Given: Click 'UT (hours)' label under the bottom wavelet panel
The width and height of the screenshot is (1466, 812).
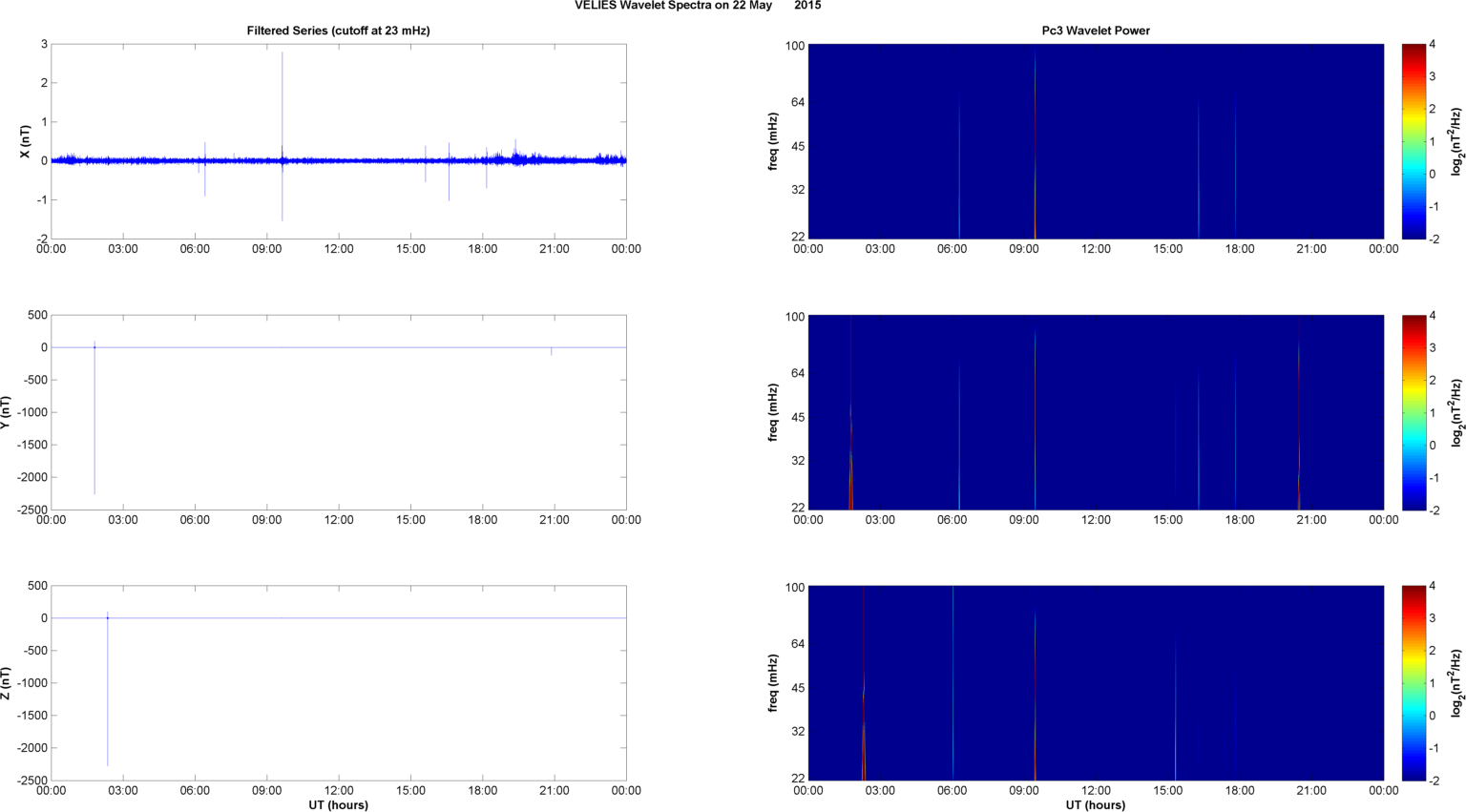Looking at the screenshot, I should 1095,804.
